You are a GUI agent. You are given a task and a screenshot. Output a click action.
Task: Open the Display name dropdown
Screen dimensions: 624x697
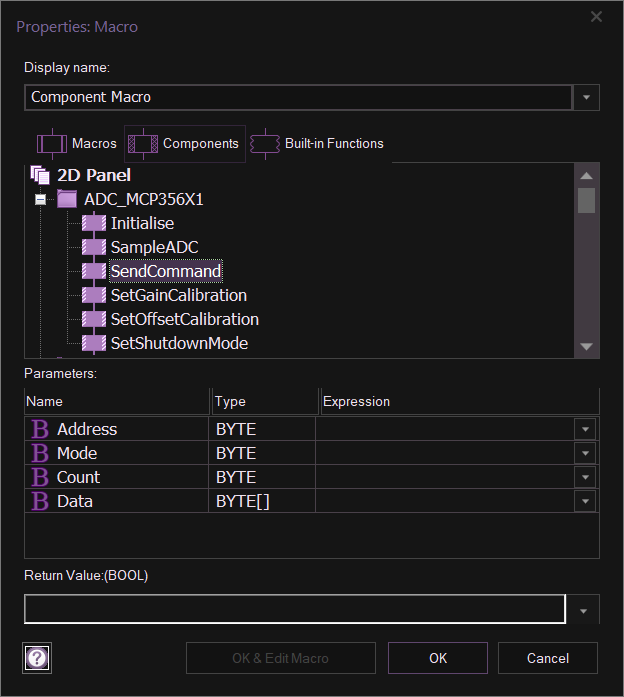[x=586, y=97]
